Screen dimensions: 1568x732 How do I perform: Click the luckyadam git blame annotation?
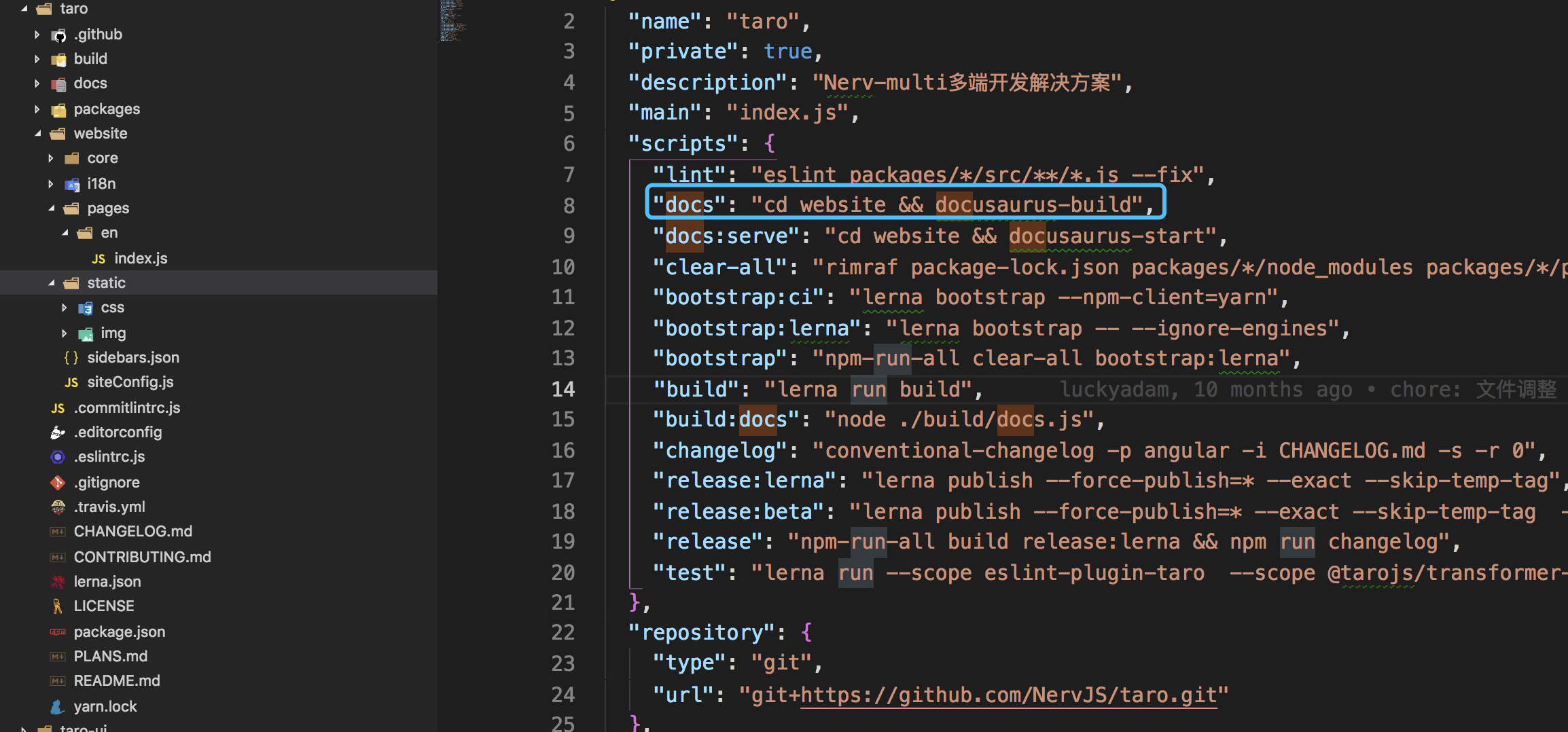tap(1308, 390)
